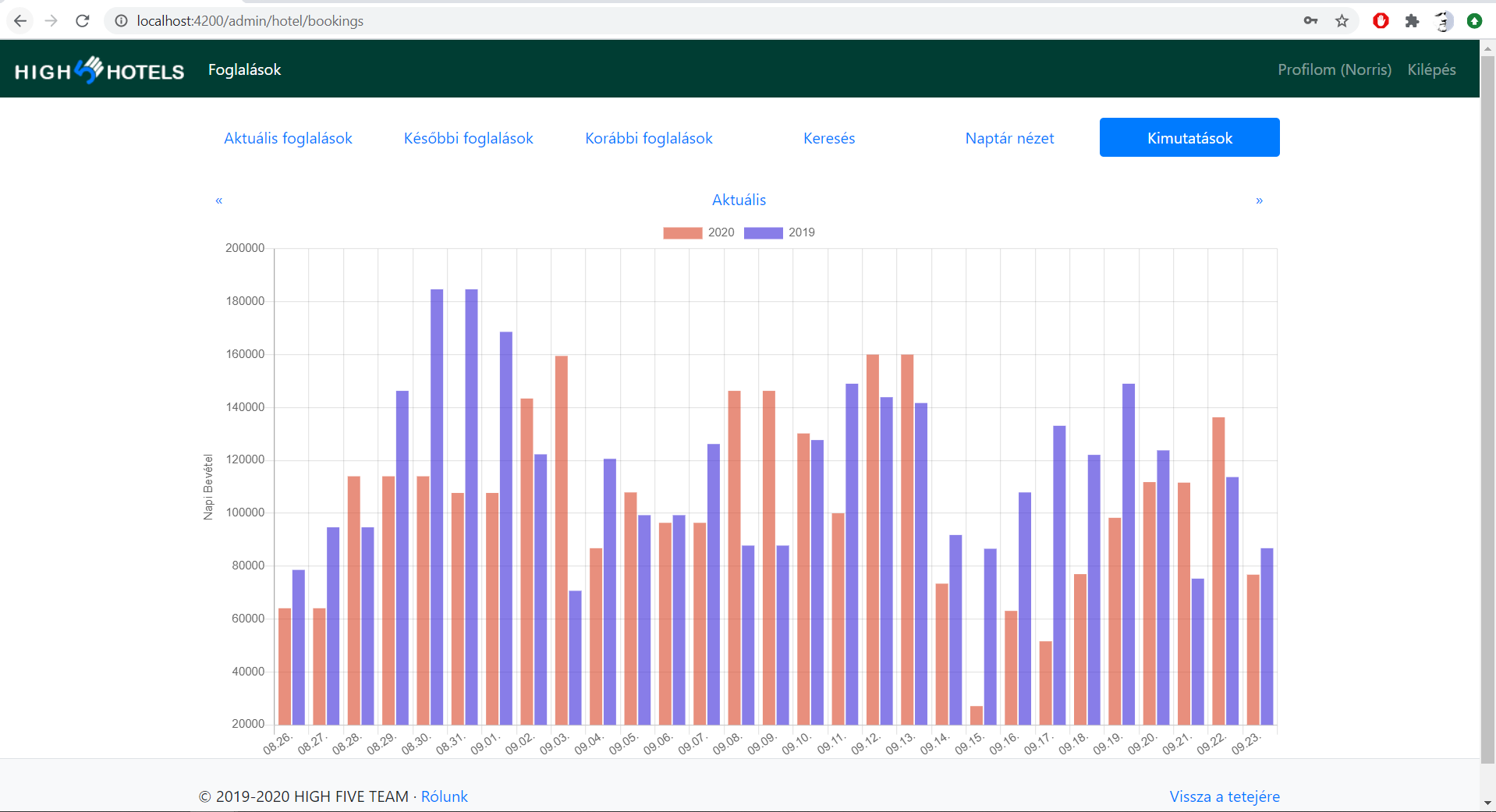
Task: Click the 2020 bar for 09.22.
Action: (x=1218, y=571)
